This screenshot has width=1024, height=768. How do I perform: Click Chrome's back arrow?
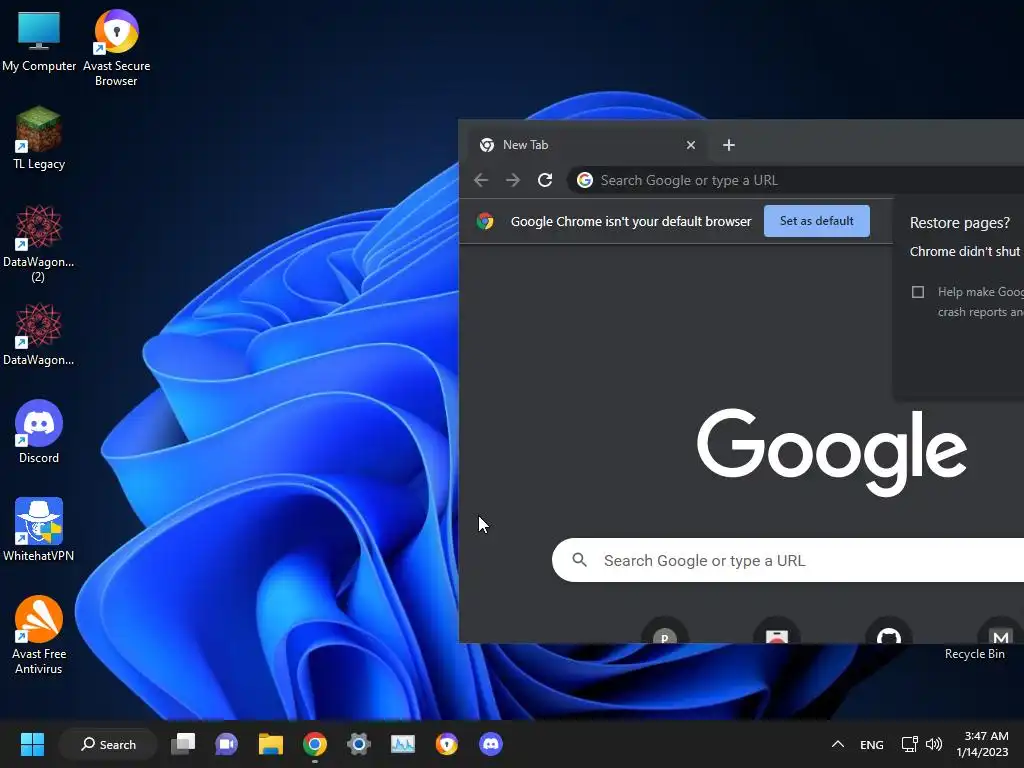coord(481,180)
